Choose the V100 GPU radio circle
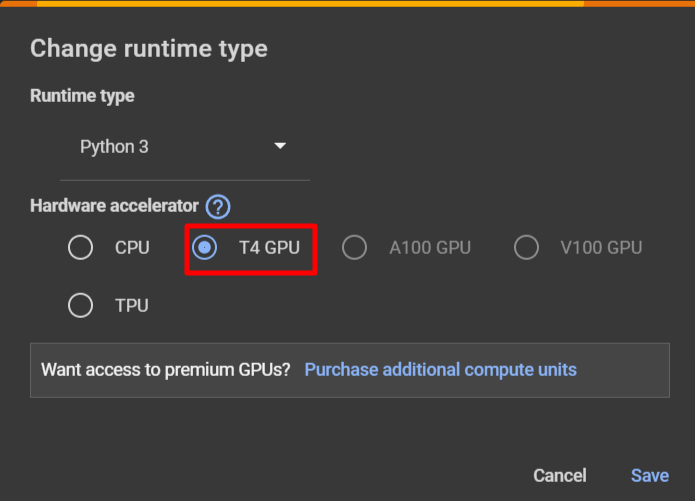The height and width of the screenshot is (501, 695). [x=526, y=247]
